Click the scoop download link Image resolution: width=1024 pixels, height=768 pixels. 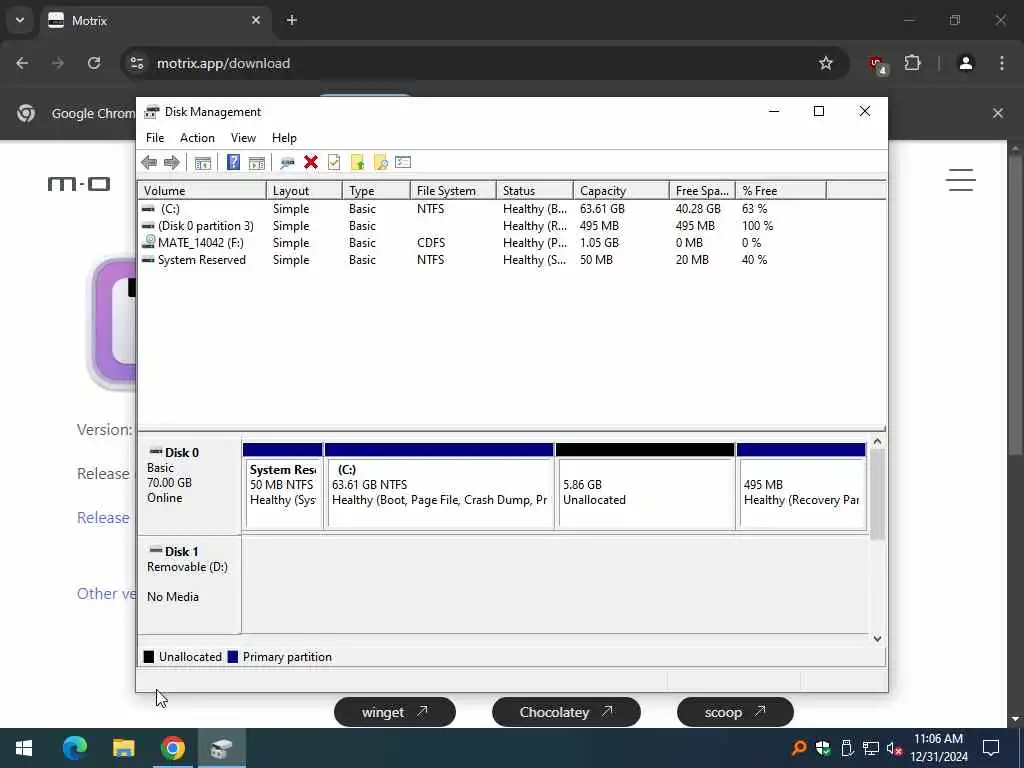click(x=735, y=712)
